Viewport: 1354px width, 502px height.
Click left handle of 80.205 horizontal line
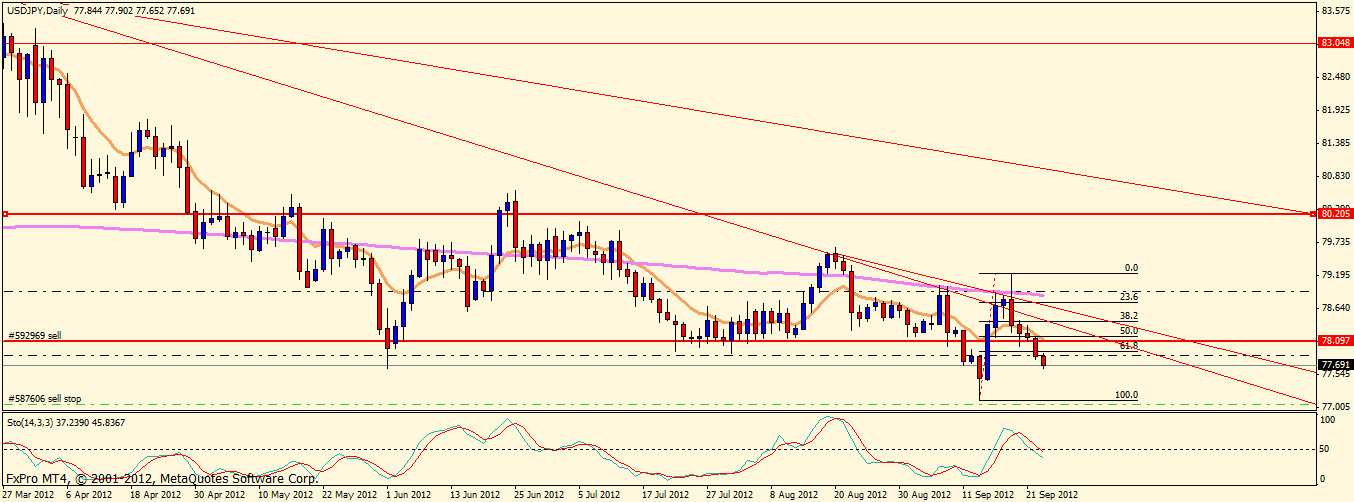click(5, 214)
